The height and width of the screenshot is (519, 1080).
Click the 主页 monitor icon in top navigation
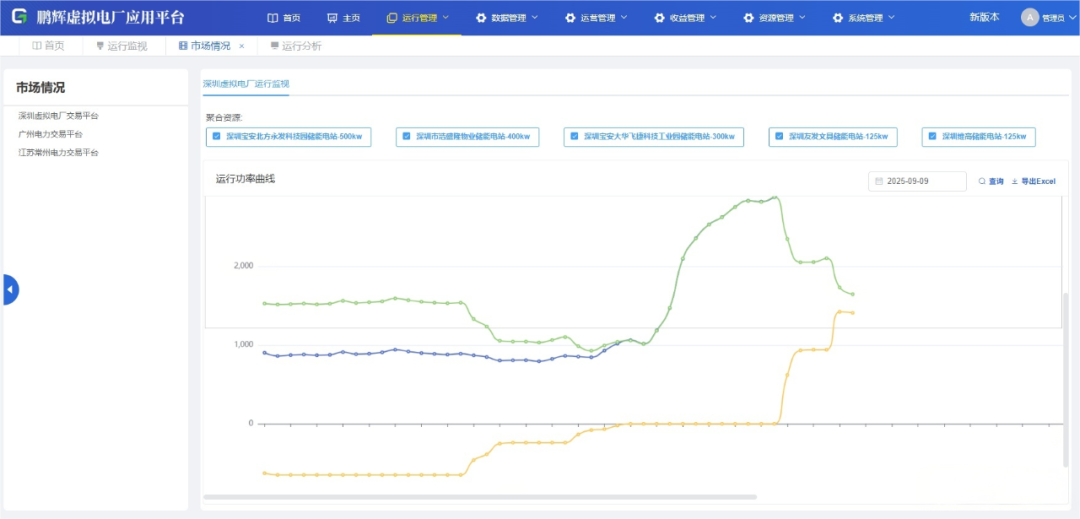(x=332, y=18)
